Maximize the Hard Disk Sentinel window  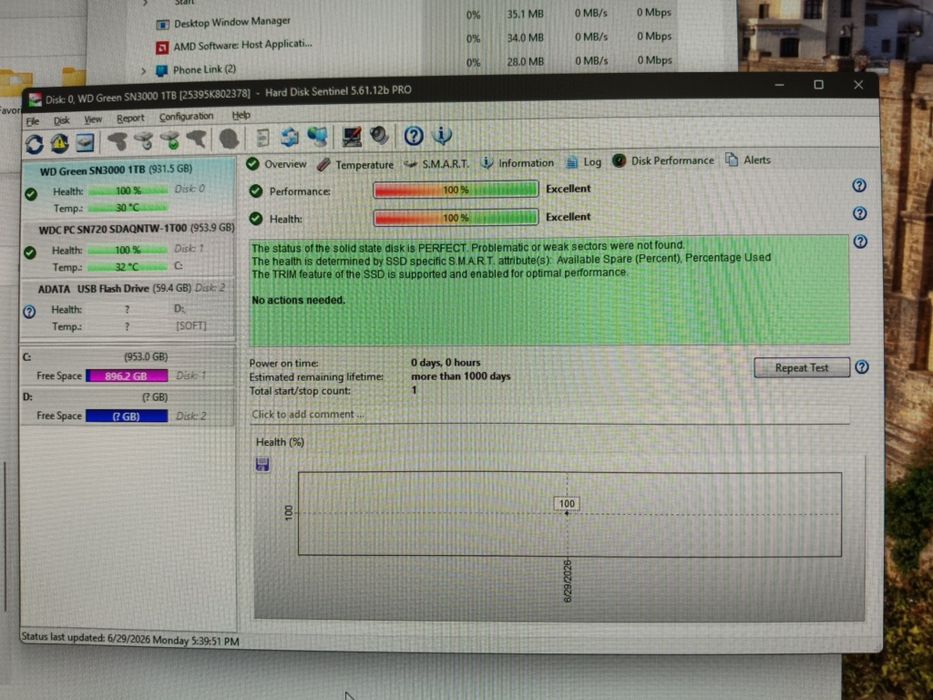point(818,85)
